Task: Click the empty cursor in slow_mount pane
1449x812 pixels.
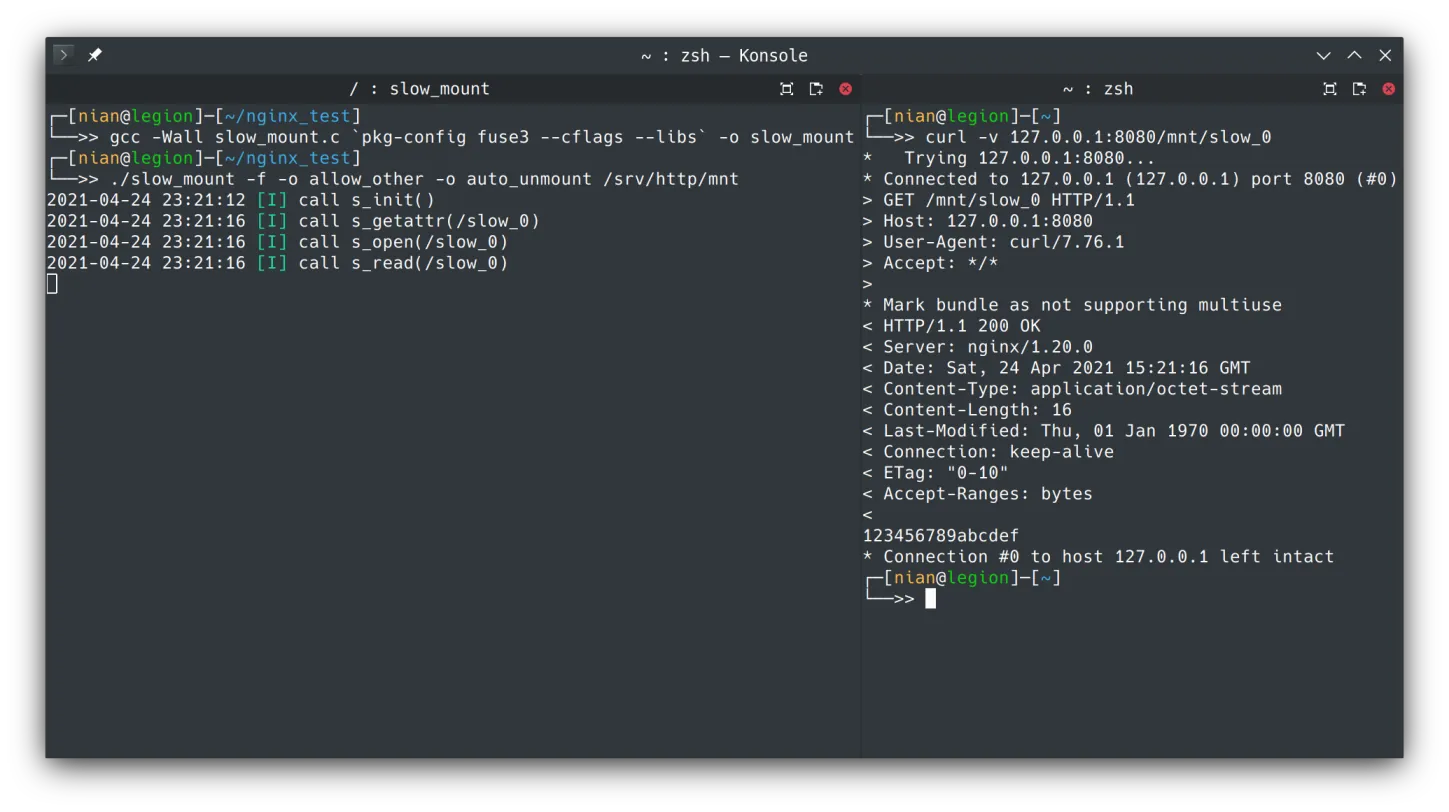Action: pyautogui.click(x=52, y=284)
